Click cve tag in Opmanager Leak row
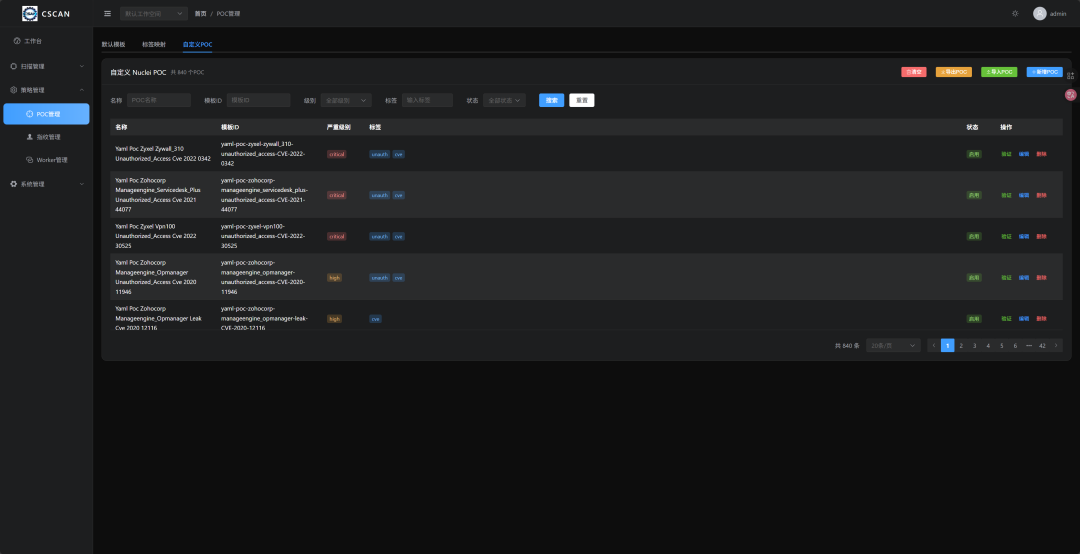1080x554 pixels. coord(375,319)
